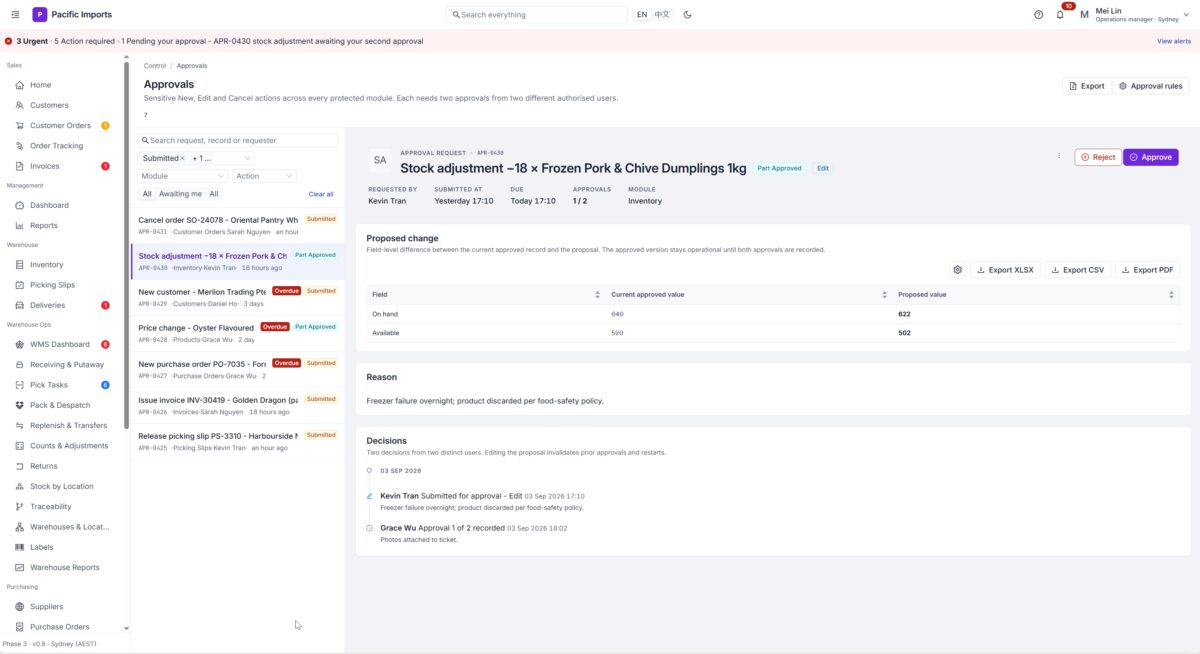Open notifications bell icon
Image resolution: width=1200 pixels, height=654 pixels.
(1060, 14)
